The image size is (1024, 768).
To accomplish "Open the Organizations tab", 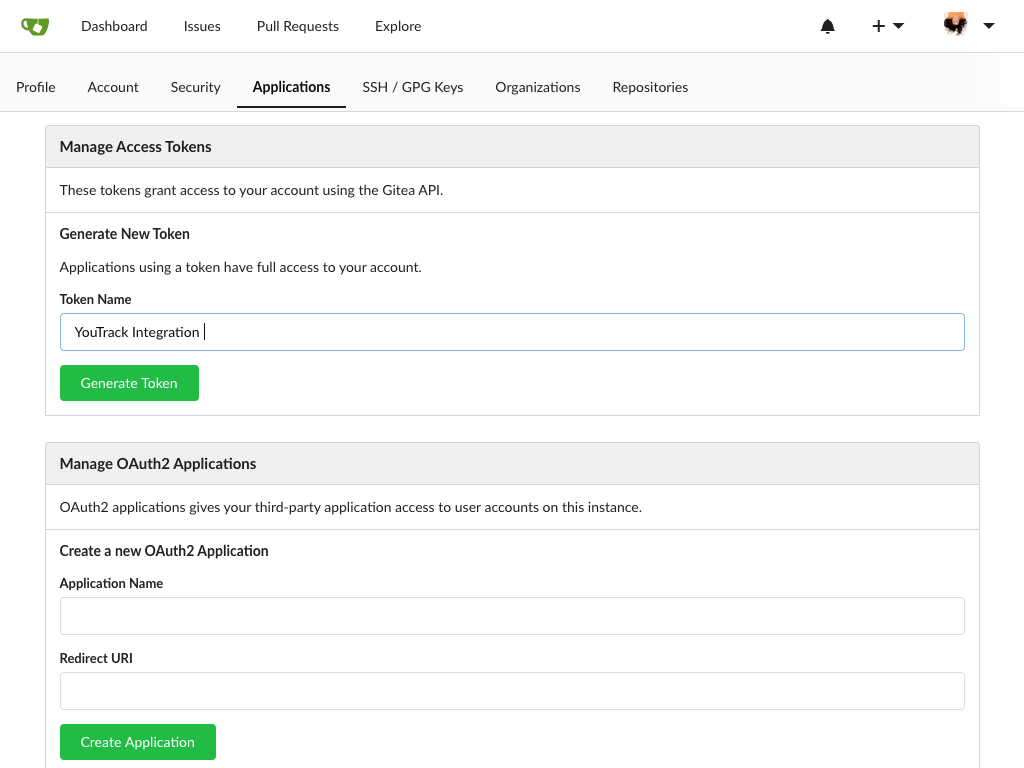I will (537, 87).
